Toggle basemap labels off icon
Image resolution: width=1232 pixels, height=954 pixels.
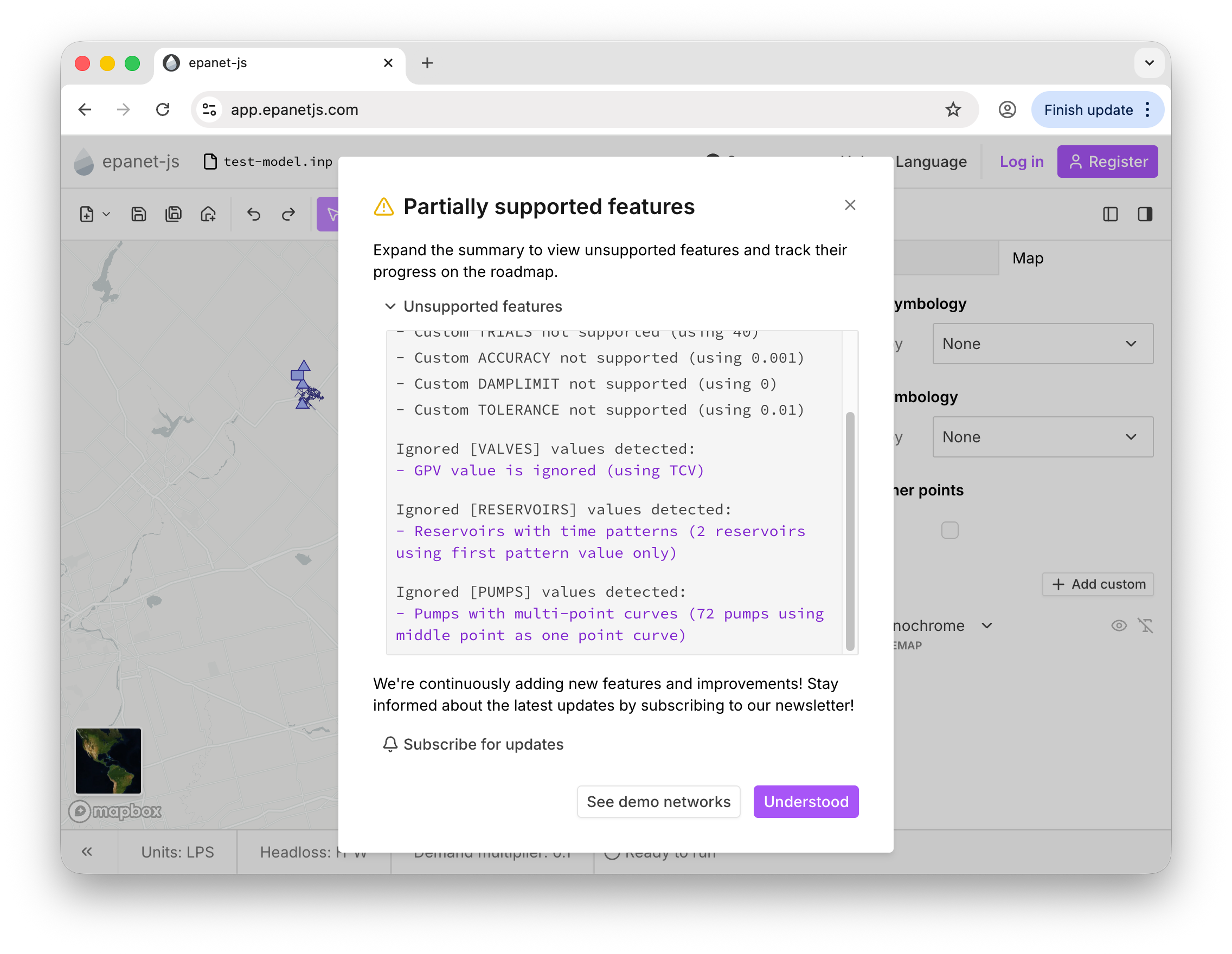click(1147, 625)
